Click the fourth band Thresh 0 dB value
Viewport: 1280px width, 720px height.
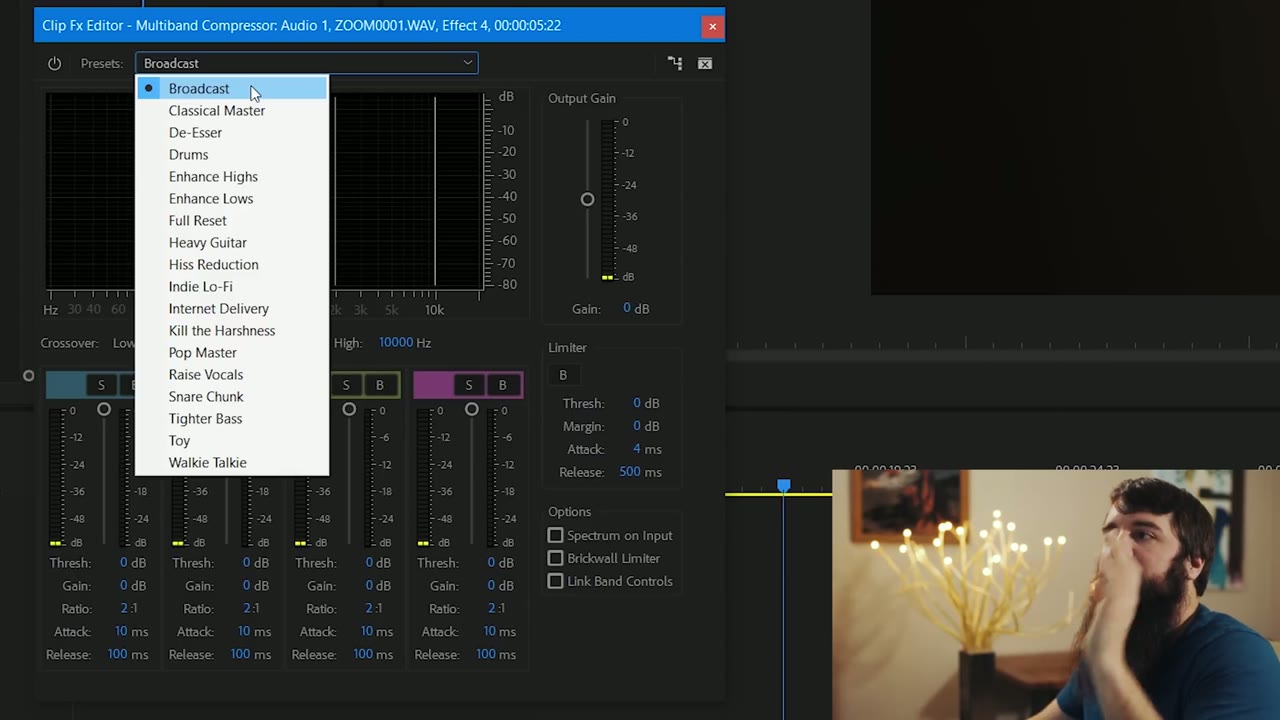[x=500, y=563]
